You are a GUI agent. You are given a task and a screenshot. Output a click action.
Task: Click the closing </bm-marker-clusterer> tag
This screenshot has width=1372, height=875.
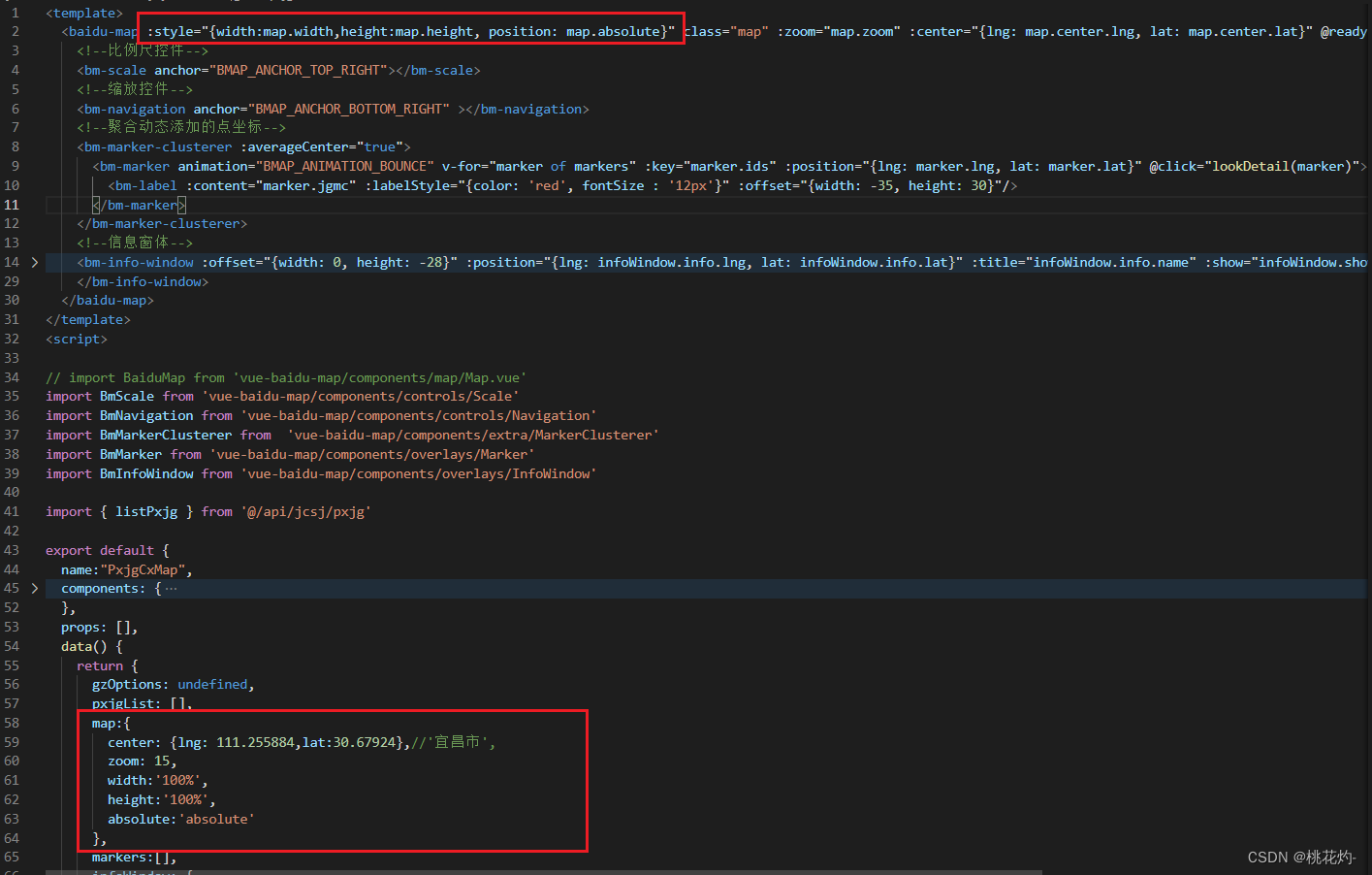tap(162, 224)
